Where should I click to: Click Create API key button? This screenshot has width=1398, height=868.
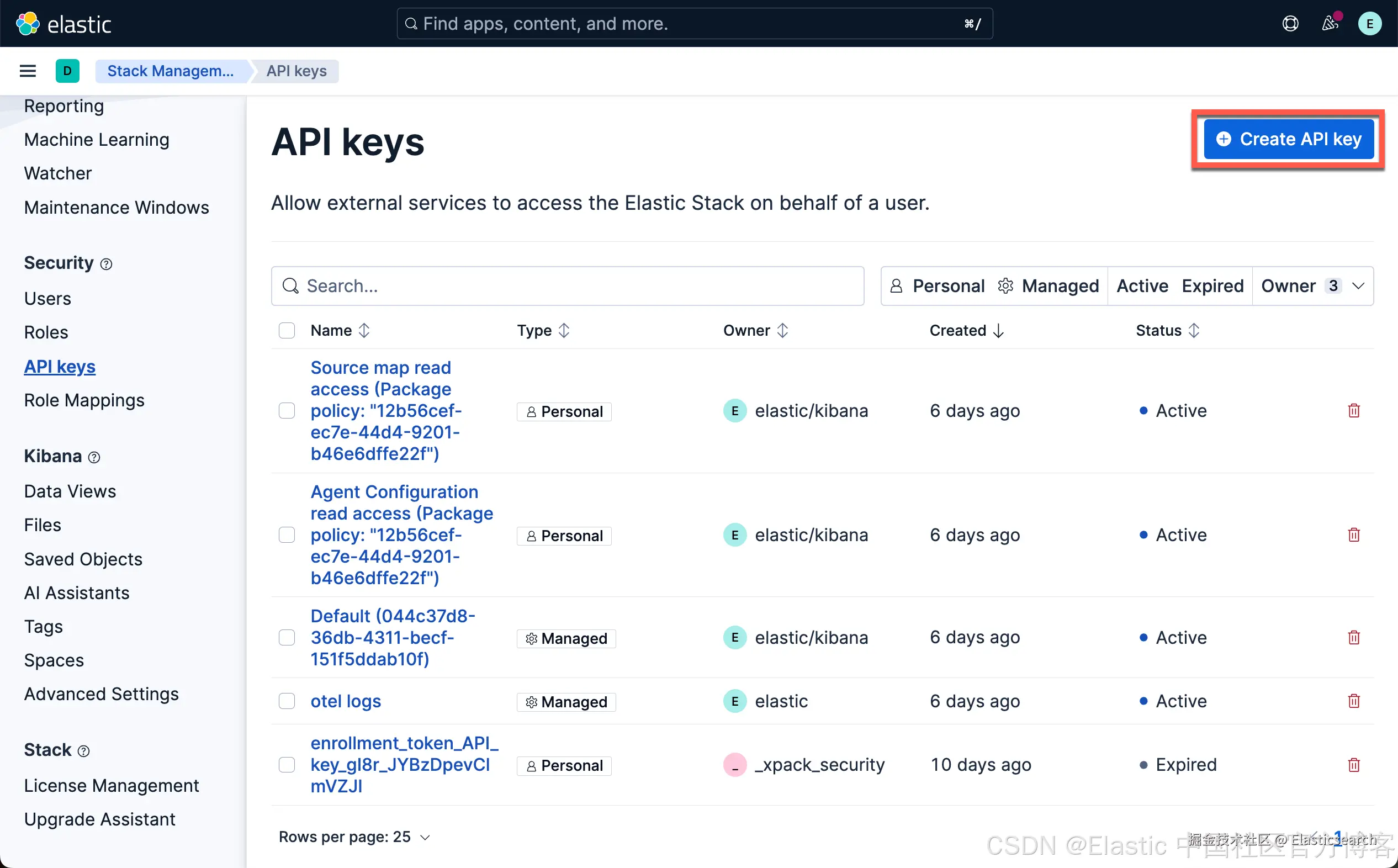point(1288,139)
